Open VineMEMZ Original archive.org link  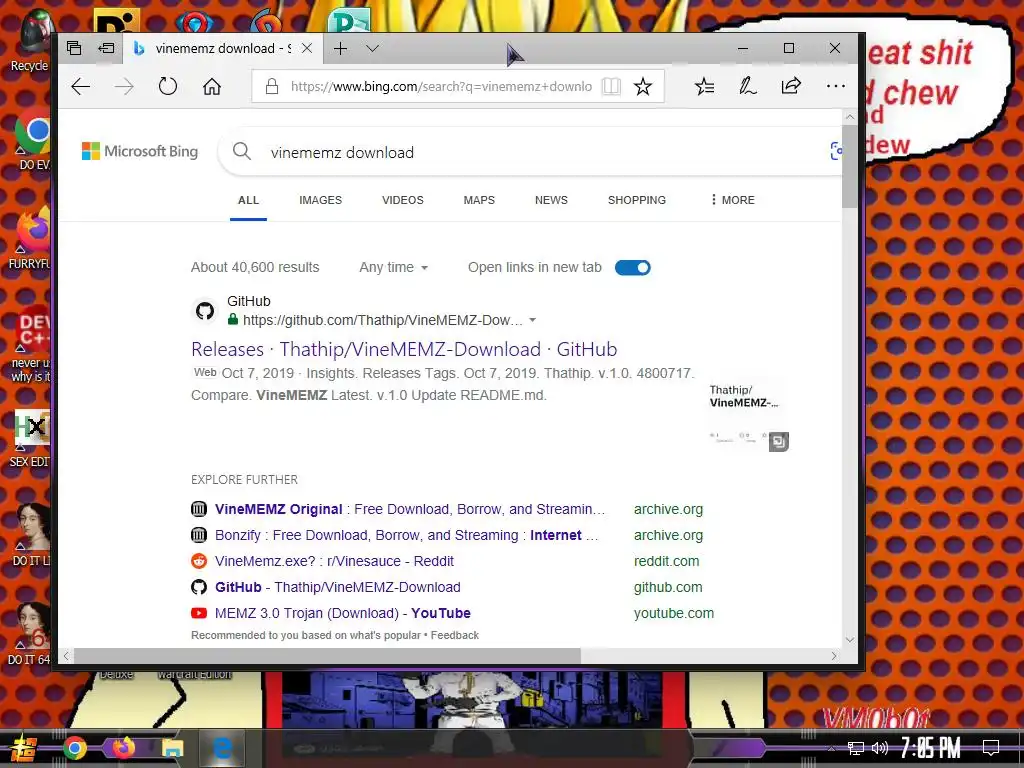tap(410, 509)
